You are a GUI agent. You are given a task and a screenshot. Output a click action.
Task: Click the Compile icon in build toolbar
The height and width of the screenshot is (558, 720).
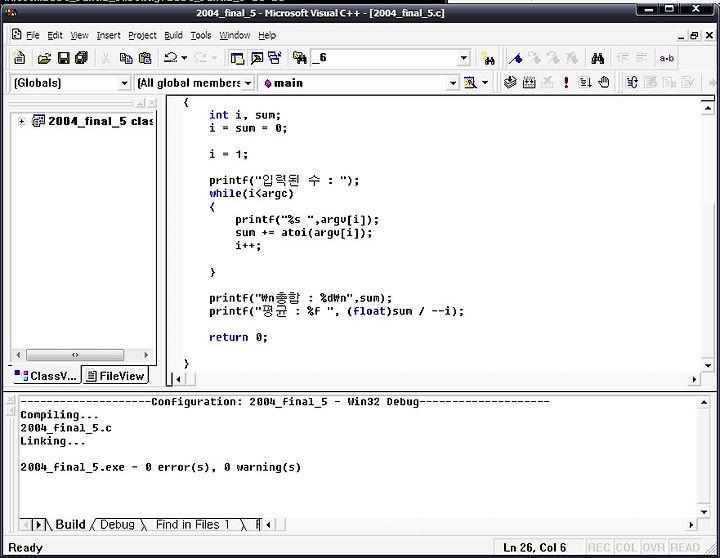tap(510, 83)
